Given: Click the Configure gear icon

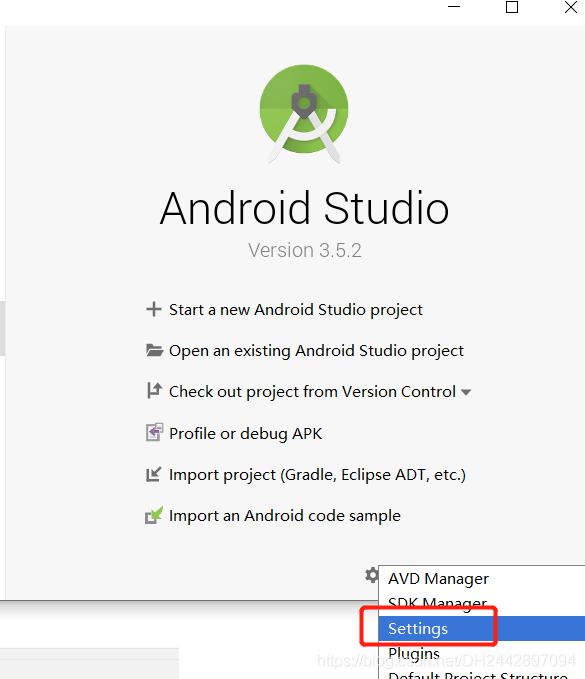Looking at the screenshot, I should pos(372,575).
